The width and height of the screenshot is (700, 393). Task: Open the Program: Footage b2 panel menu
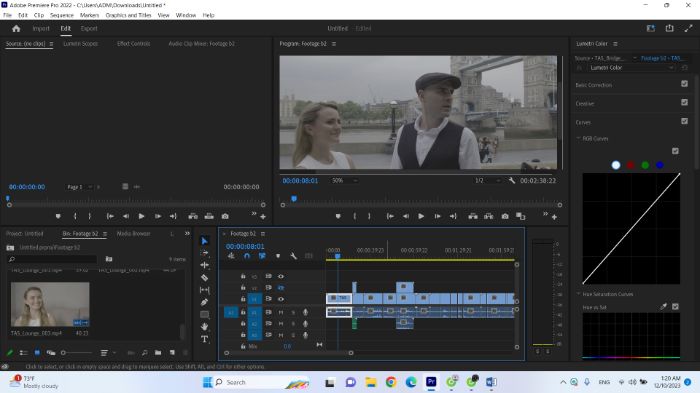pyautogui.click(x=334, y=44)
